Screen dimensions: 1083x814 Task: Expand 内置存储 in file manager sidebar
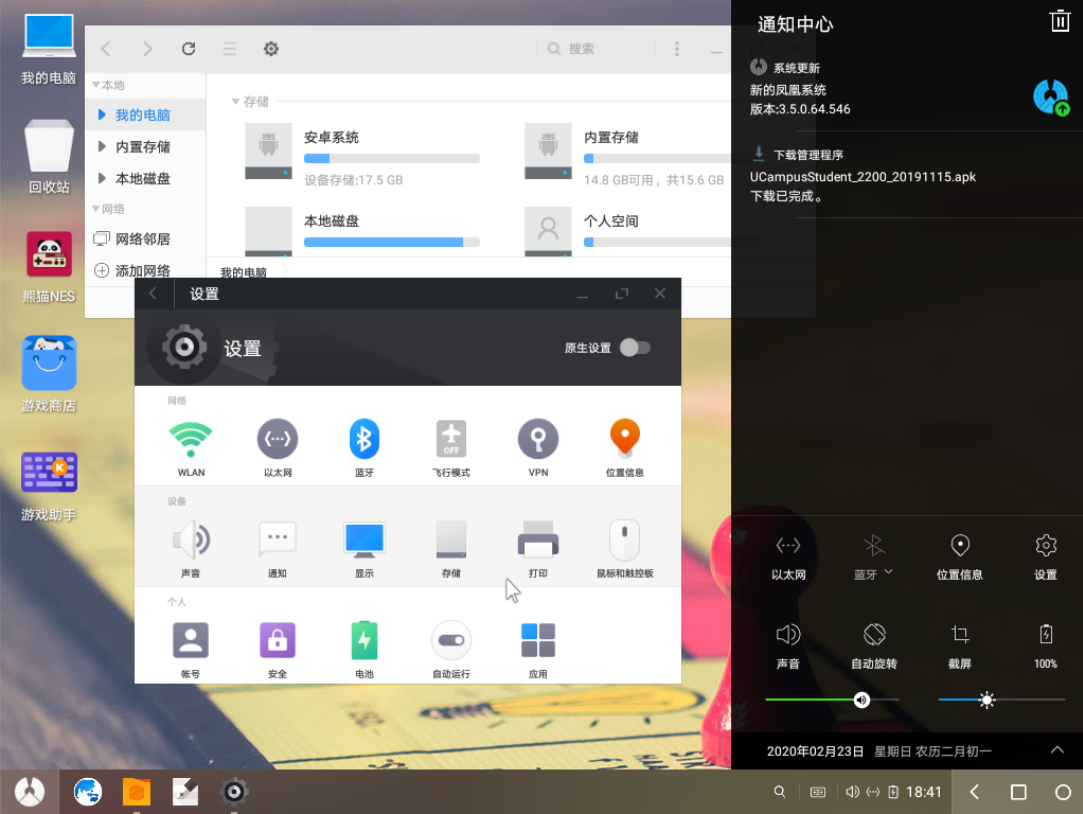tap(102, 146)
